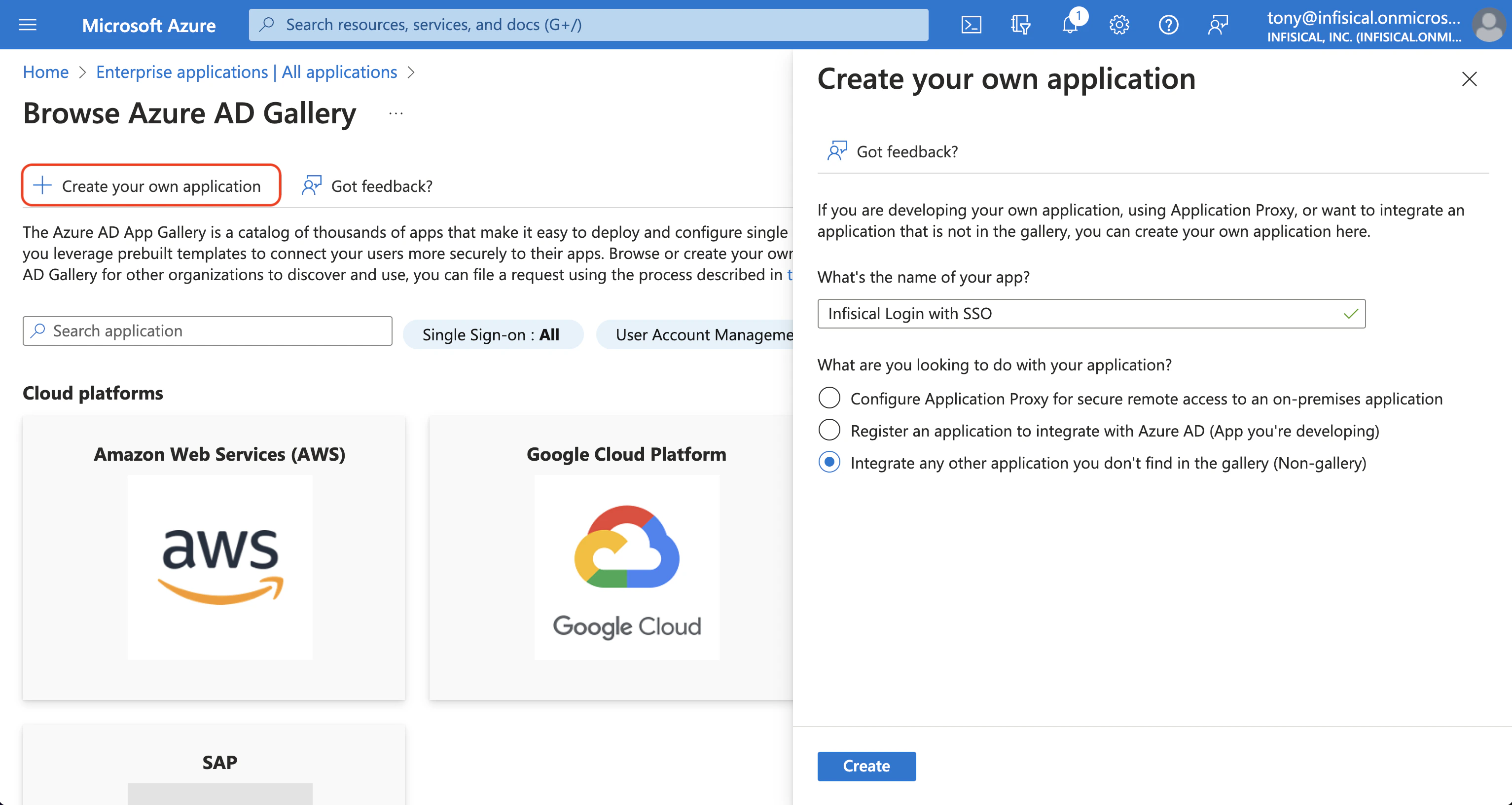Click the global search resources bar
The width and height of the screenshot is (1512, 805).
coord(588,25)
